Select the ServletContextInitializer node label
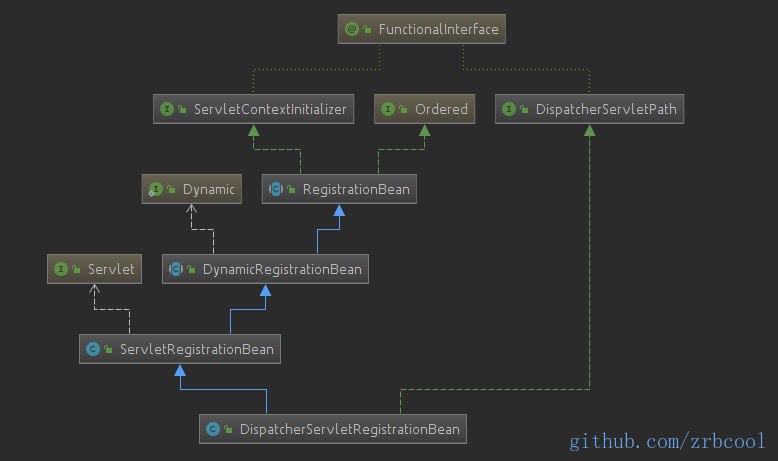 (x=270, y=109)
